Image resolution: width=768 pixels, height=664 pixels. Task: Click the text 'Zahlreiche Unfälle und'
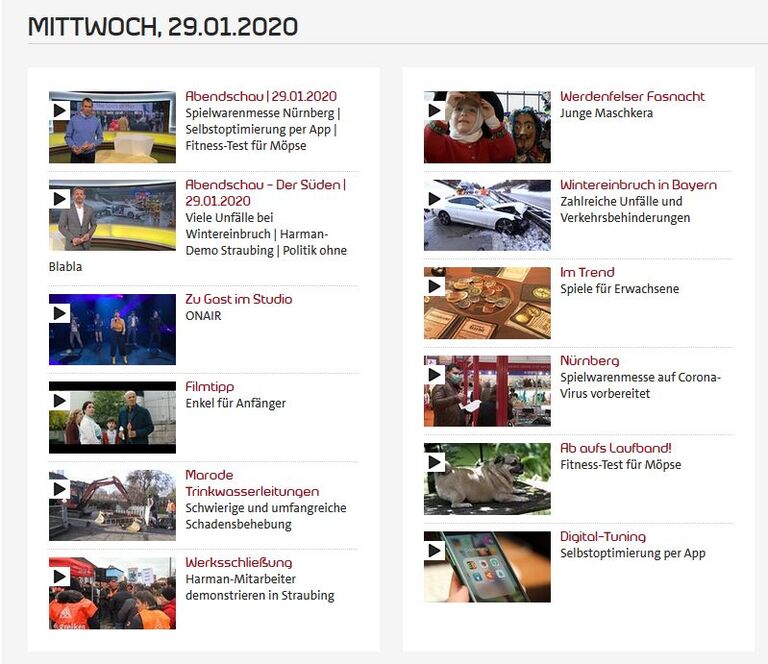point(621,201)
